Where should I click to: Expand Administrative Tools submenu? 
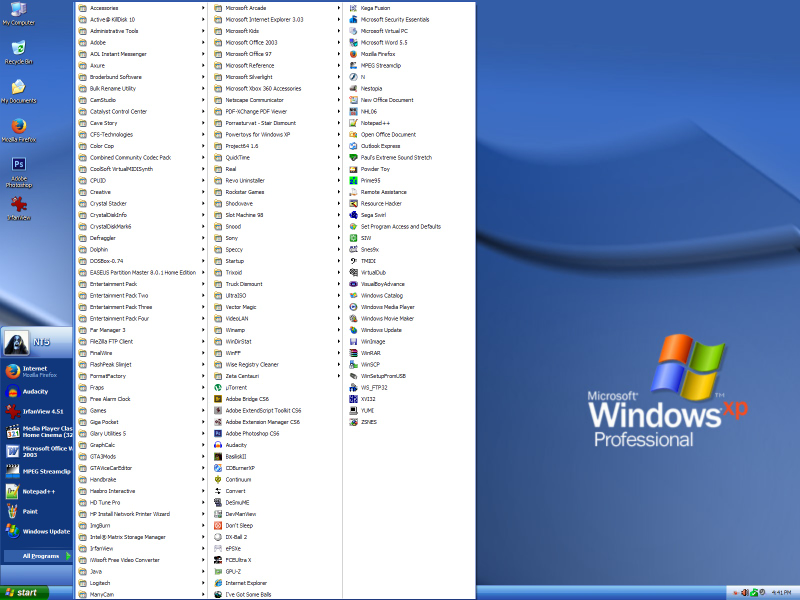pyautogui.click(x=141, y=31)
